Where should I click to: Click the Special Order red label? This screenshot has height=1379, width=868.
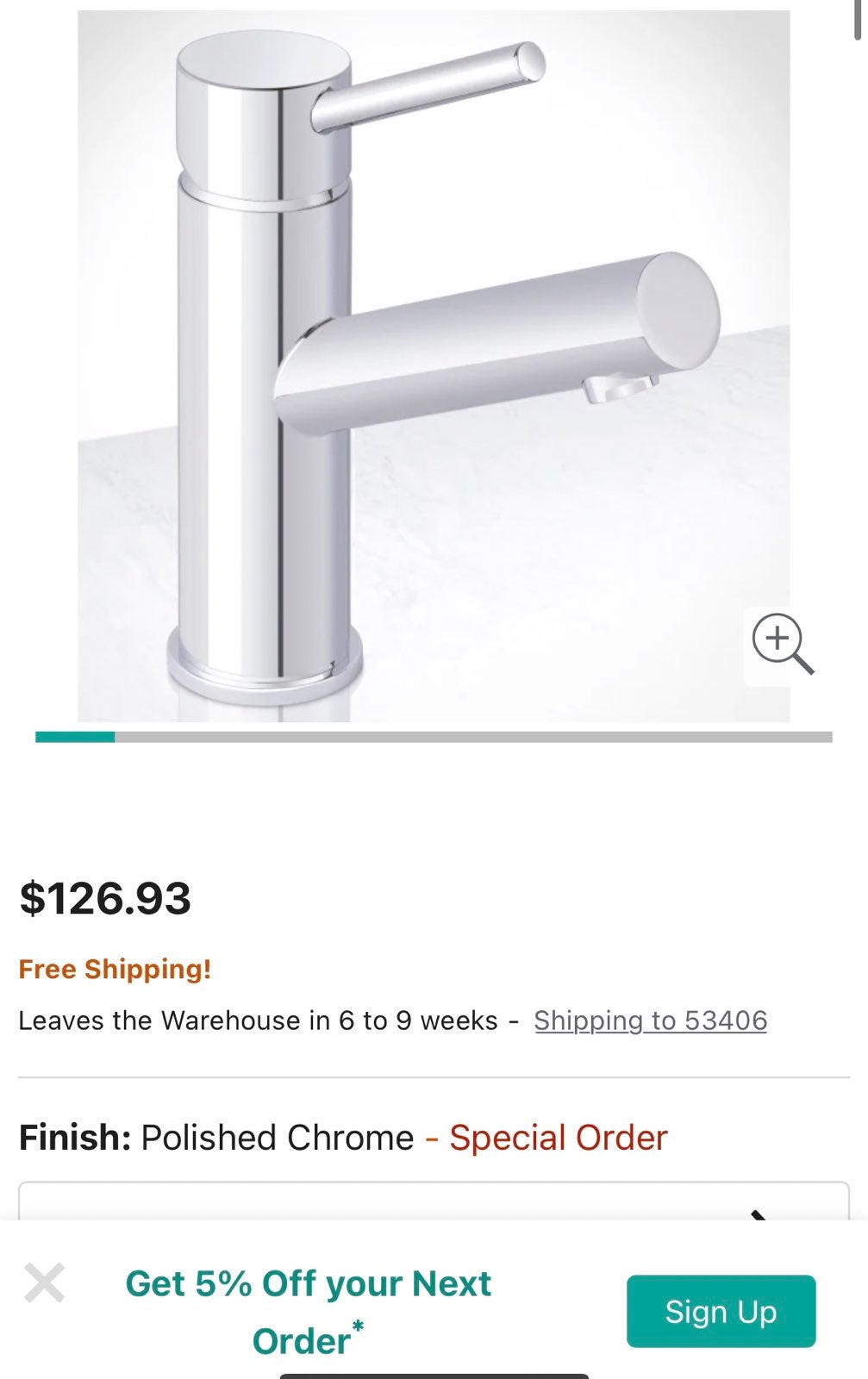tap(558, 1138)
